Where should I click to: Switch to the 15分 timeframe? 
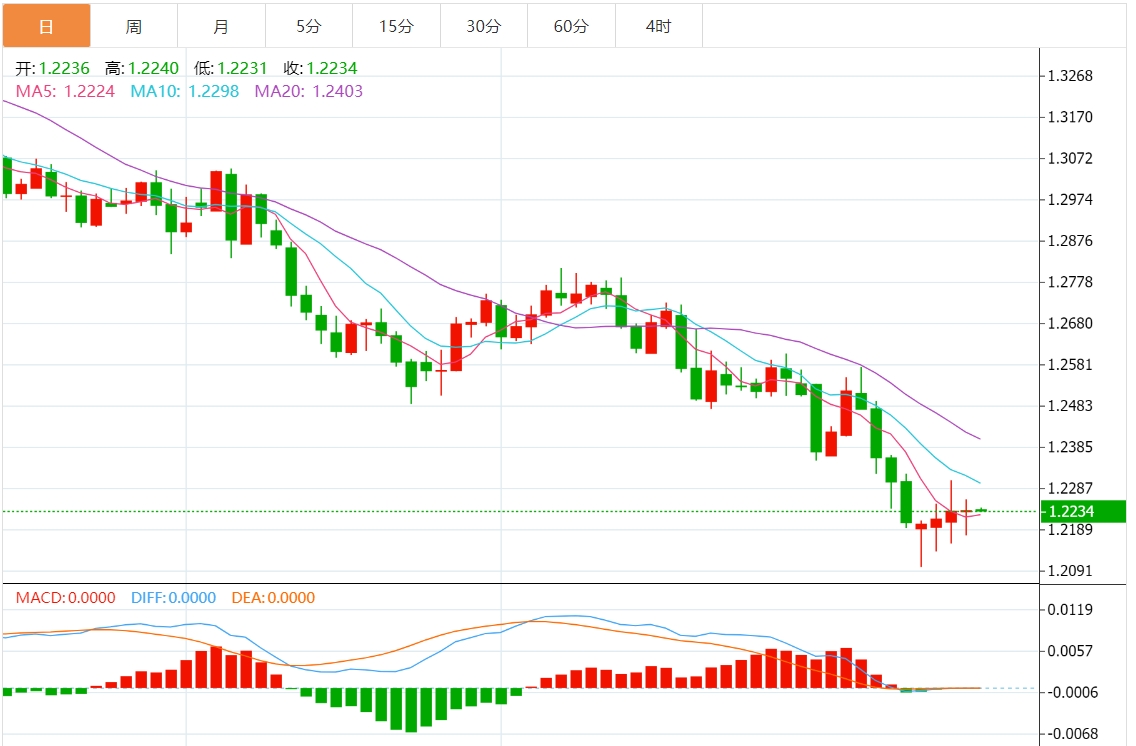(x=397, y=26)
